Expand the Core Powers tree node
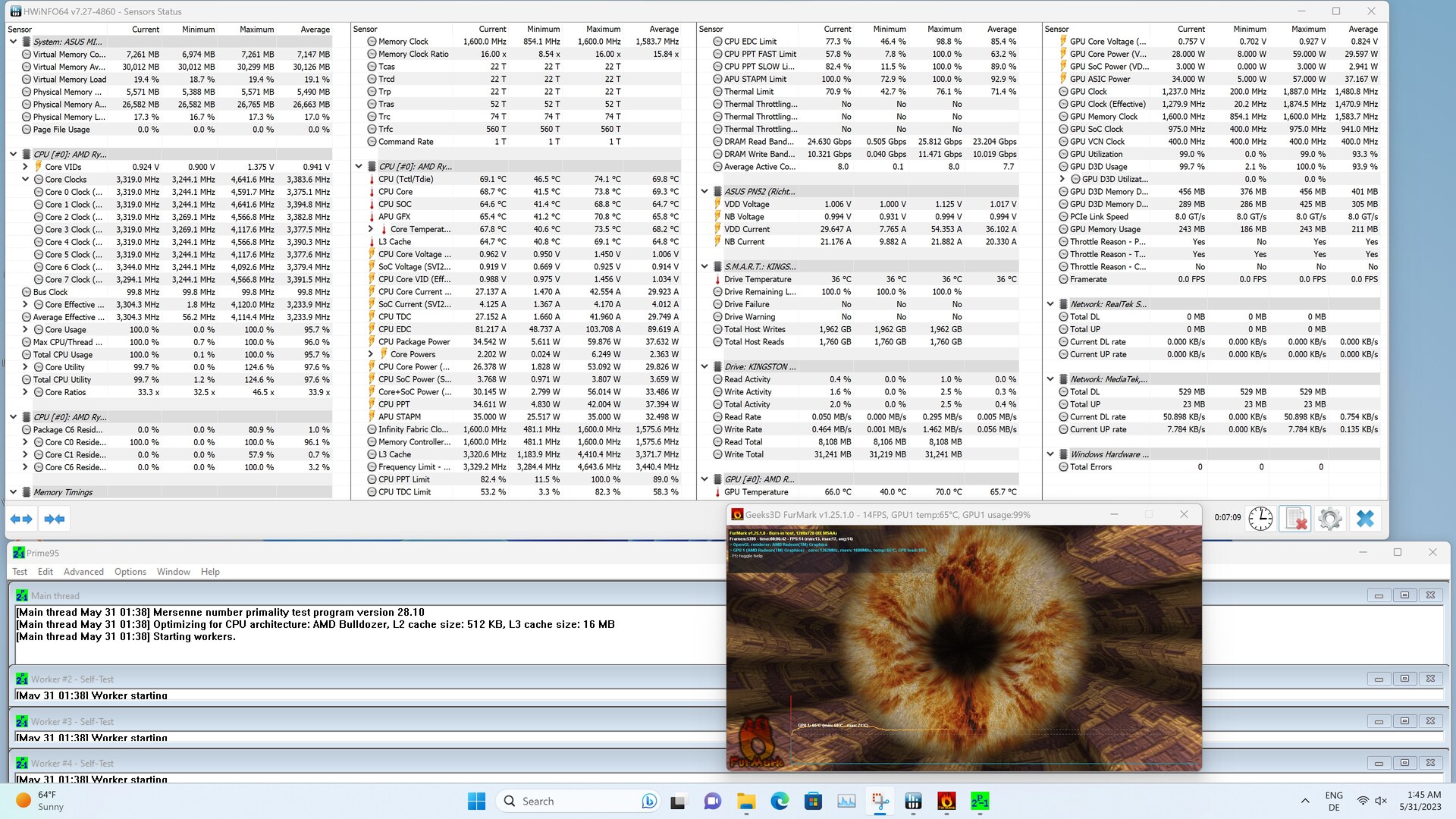 [371, 354]
